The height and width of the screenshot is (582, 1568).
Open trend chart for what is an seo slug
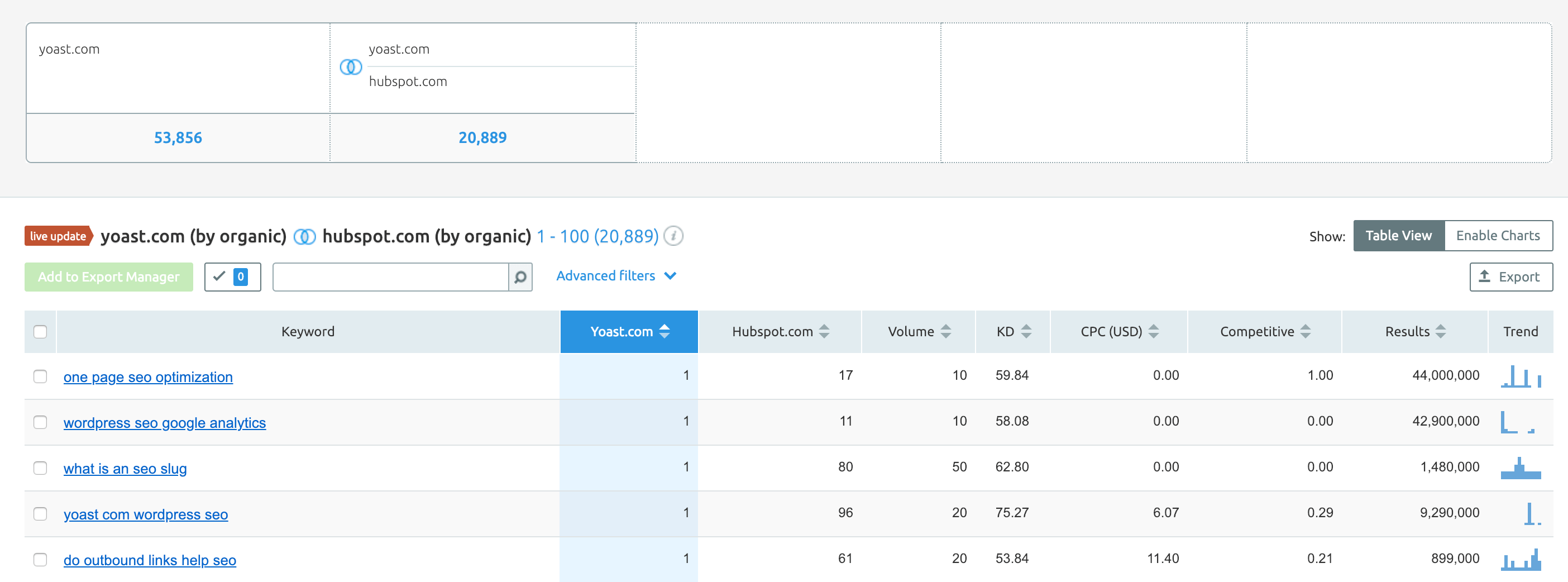click(1521, 467)
